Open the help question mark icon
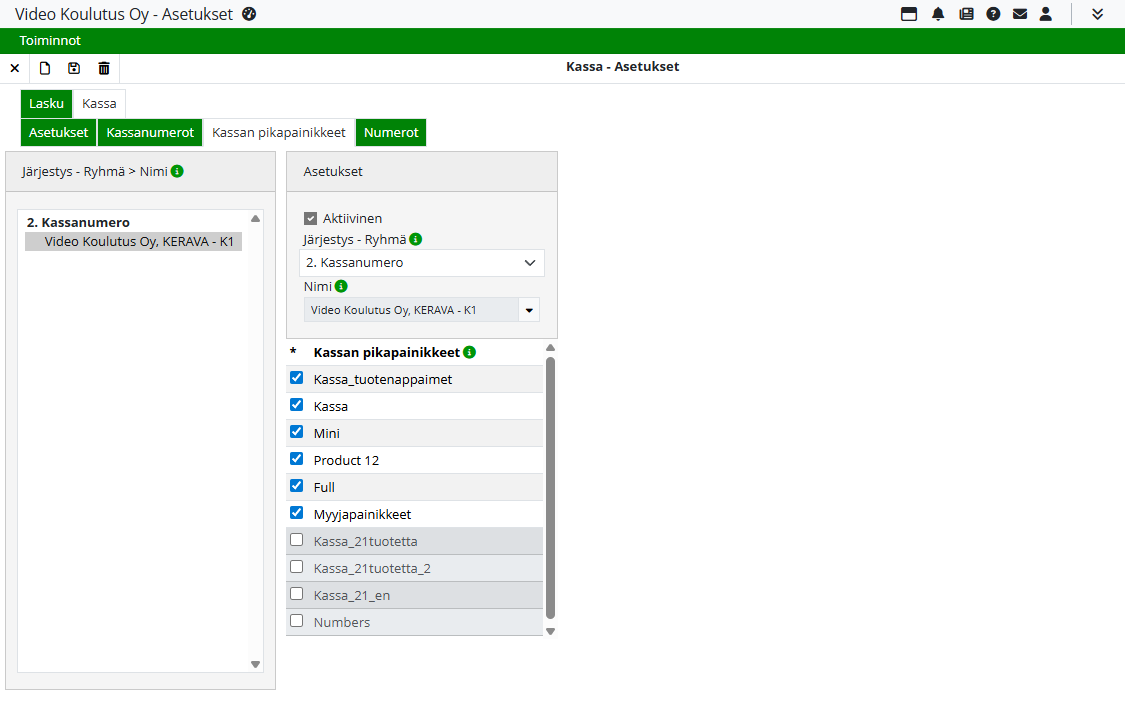 993,14
